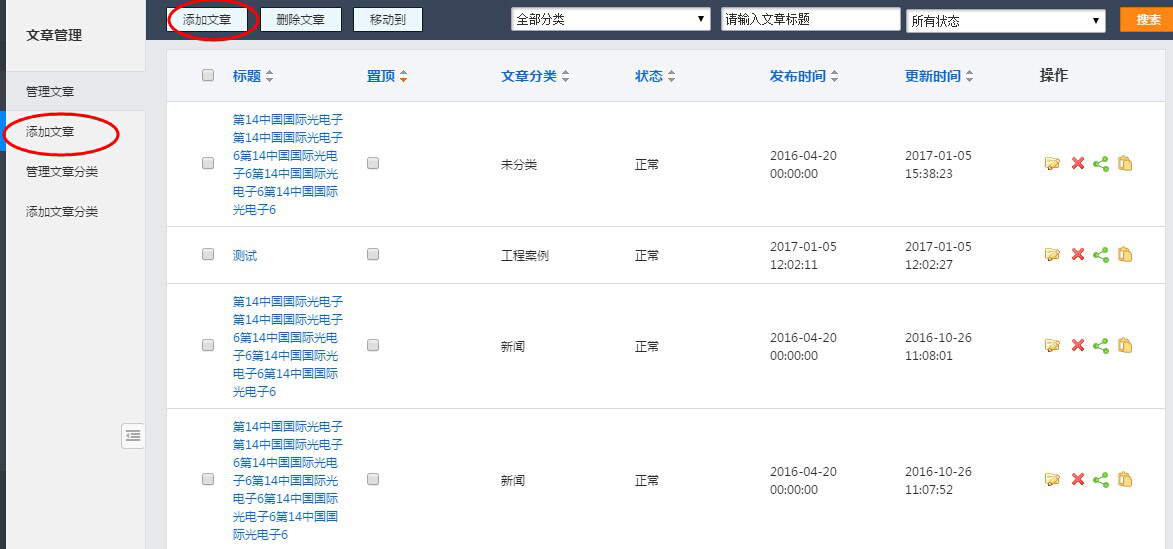Collapse the sidebar using the indent icon
Image resolution: width=1173 pixels, height=549 pixels.
coord(133,435)
